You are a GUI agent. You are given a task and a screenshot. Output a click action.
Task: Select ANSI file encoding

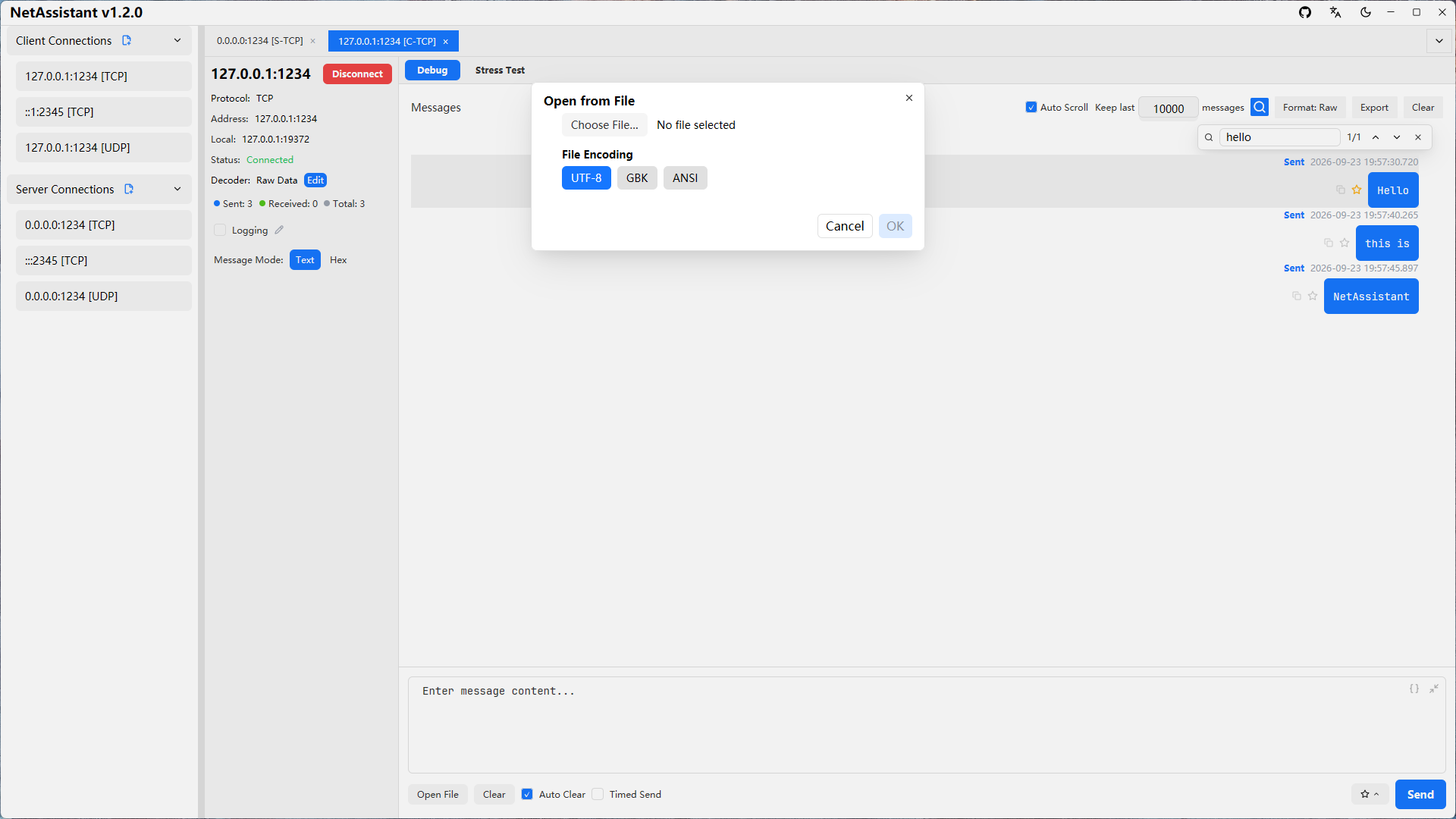(686, 177)
